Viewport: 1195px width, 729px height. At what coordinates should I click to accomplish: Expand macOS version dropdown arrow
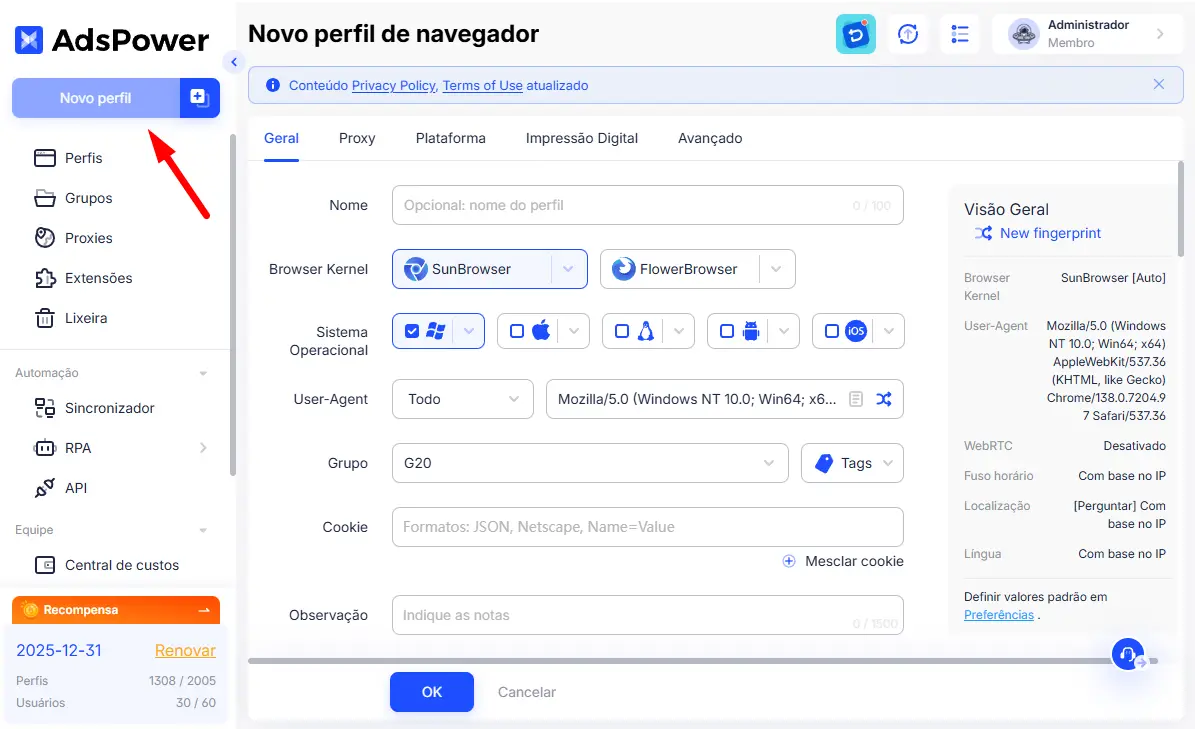[x=574, y=331]
